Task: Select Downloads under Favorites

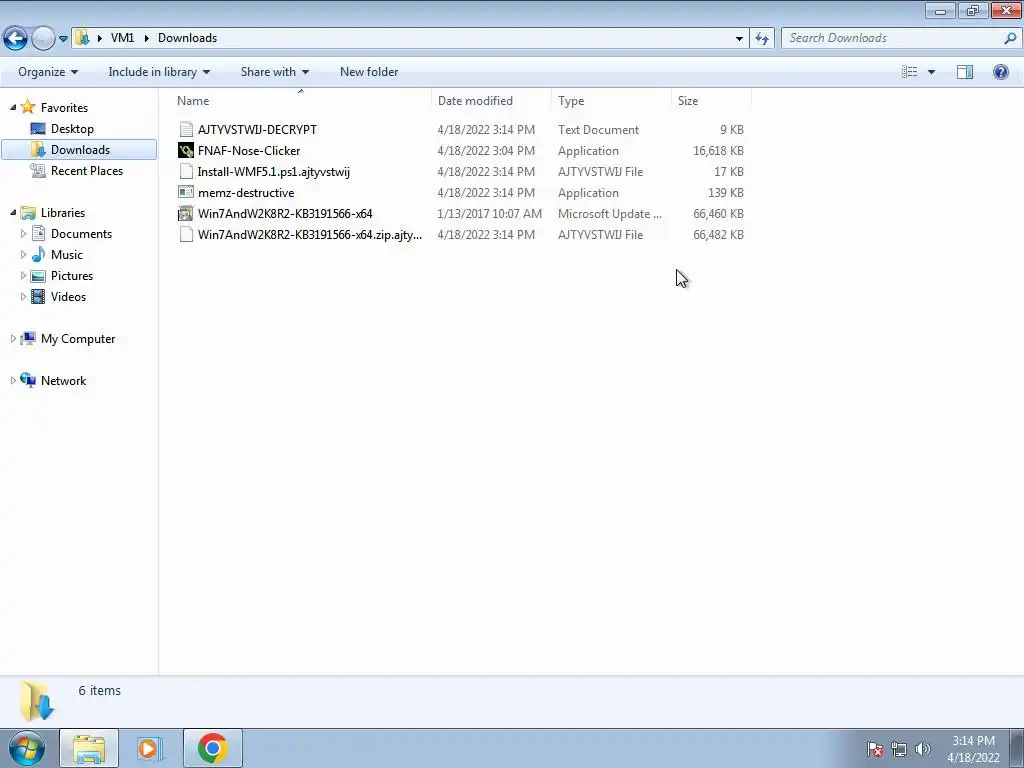Action: click(79, 150)
